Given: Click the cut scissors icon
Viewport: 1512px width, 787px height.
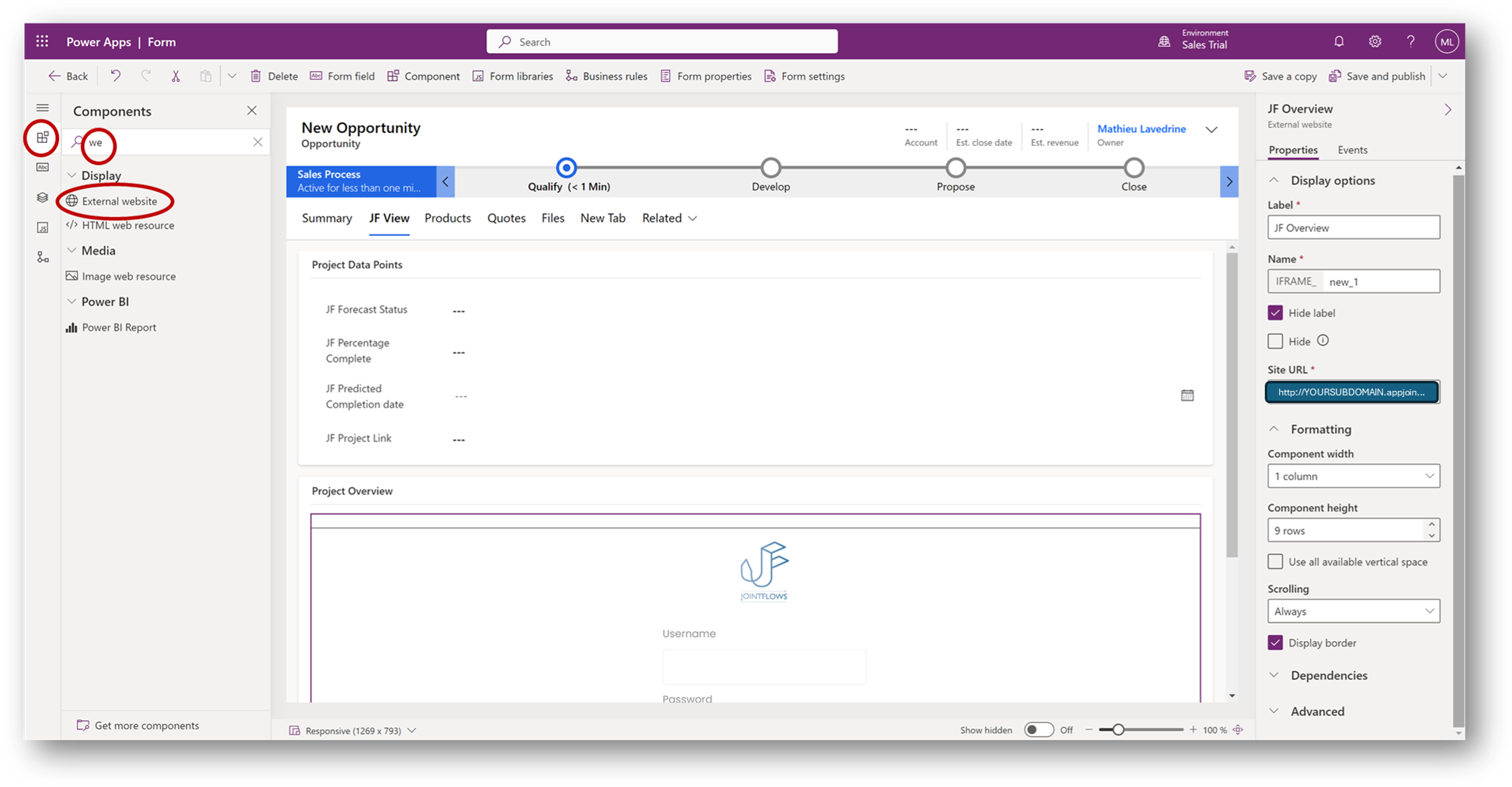Looking at the screenshot, I should pos(175,76).
